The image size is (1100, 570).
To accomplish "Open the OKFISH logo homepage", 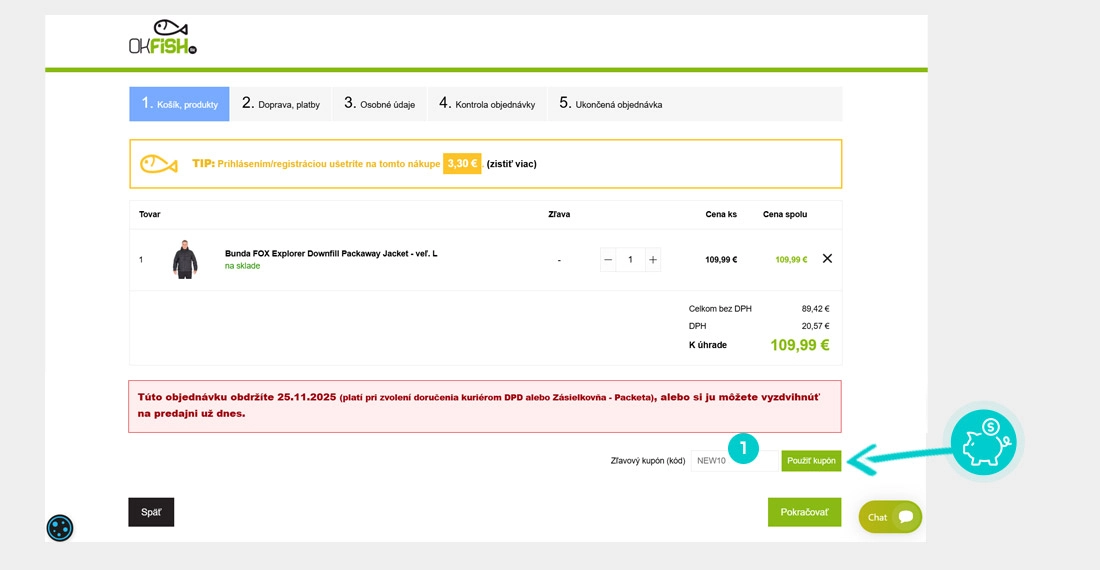I will pyautogui.click(x=163, y=37).
